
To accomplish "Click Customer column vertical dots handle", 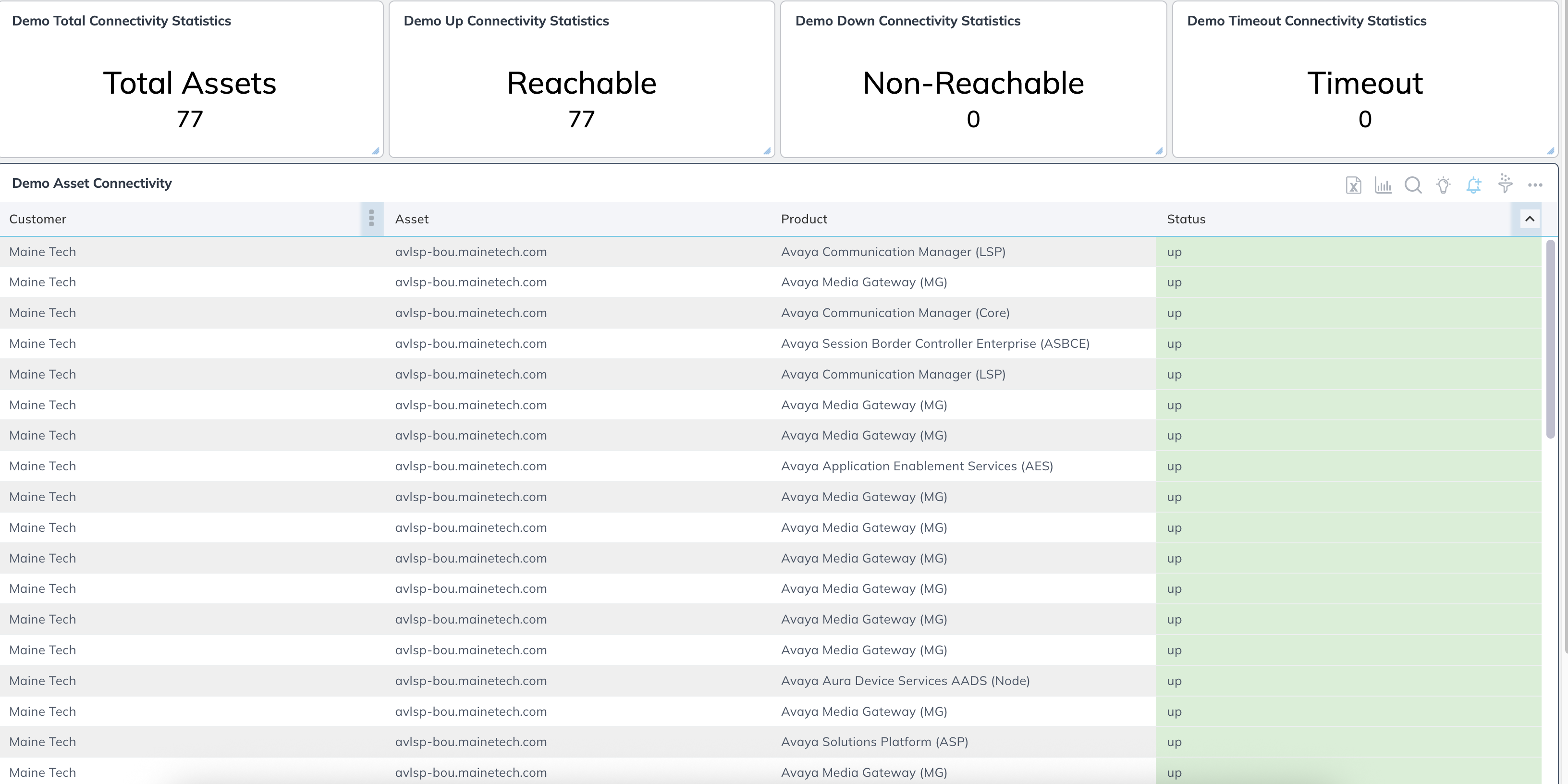I will coord(371,219).
